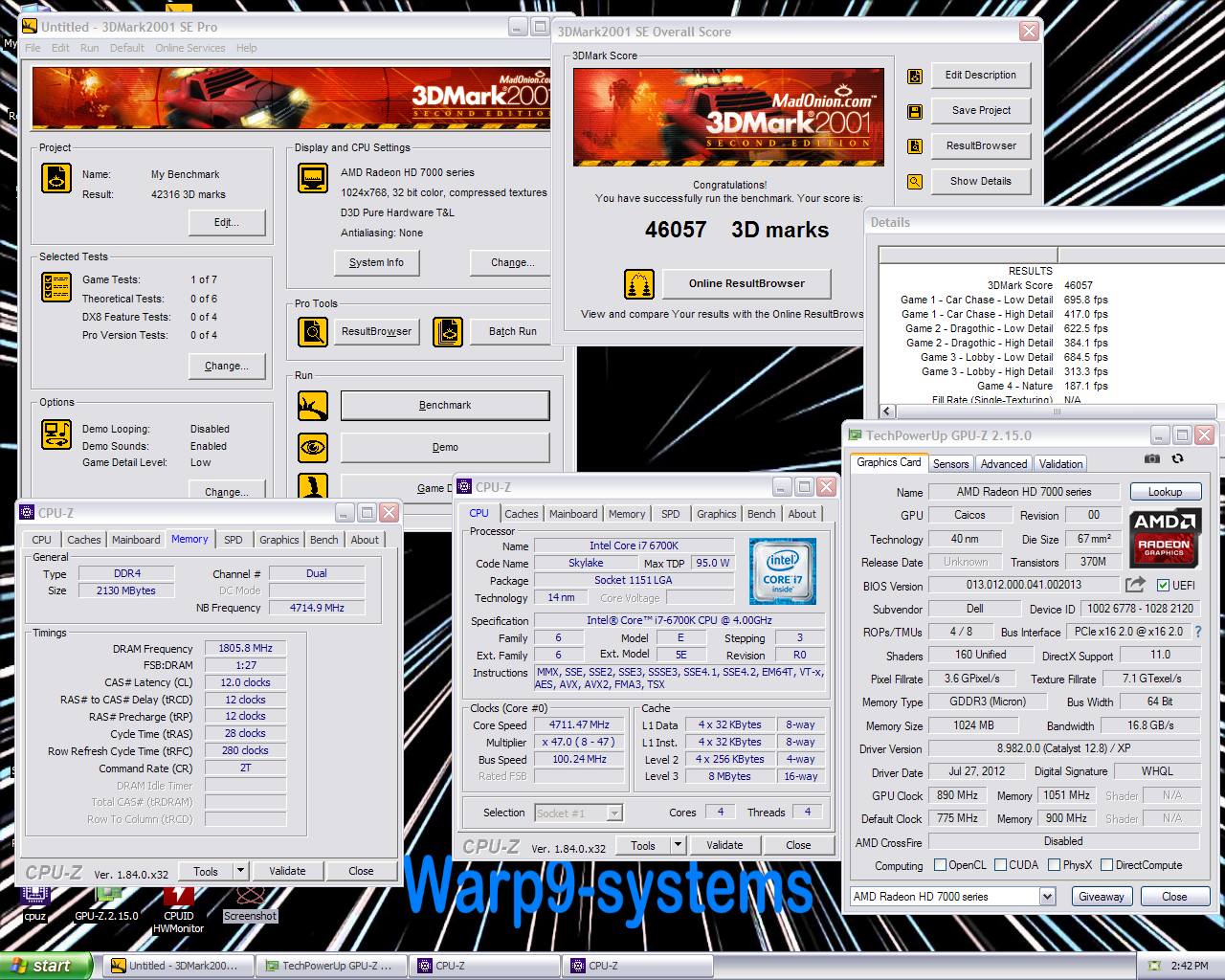Toggle the OpenCL checkbox
Screen dimensions: 1225x980
940,865
